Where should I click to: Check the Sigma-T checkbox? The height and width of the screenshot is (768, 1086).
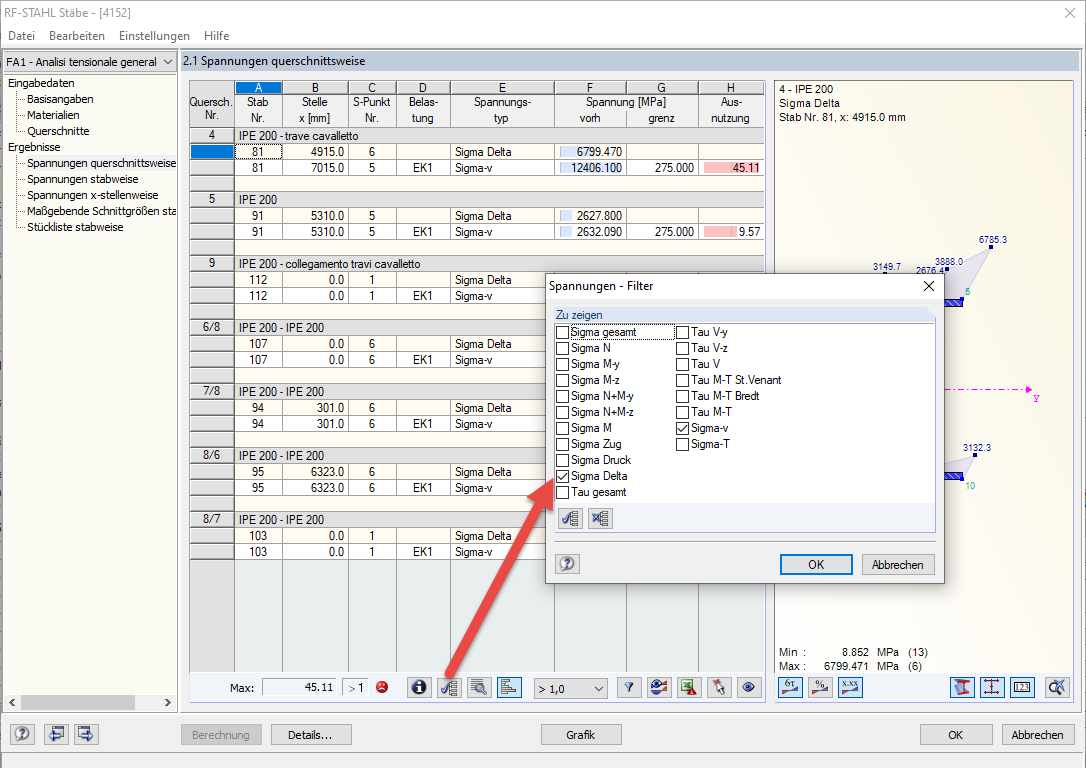(682, 445)
